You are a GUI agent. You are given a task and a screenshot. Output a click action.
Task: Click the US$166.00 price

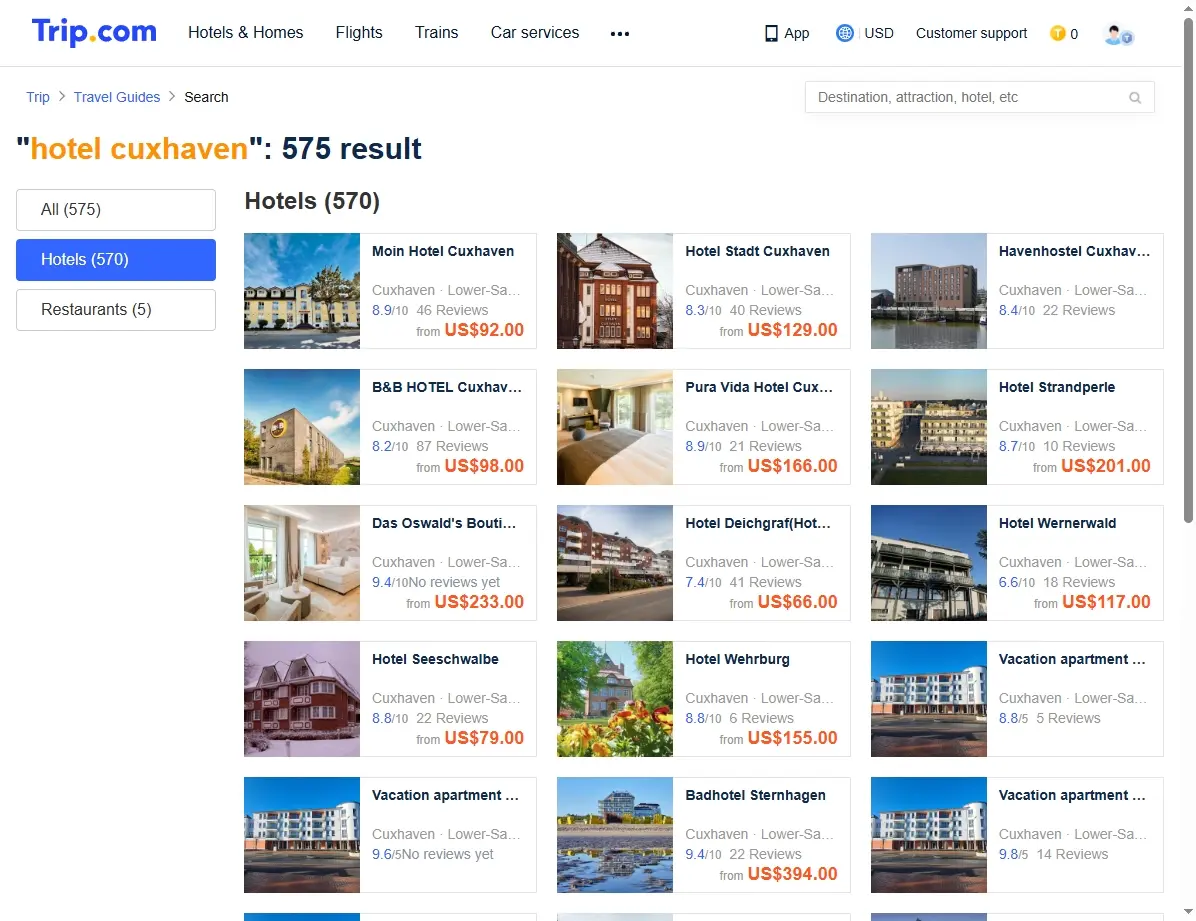(x=793, y=465)
